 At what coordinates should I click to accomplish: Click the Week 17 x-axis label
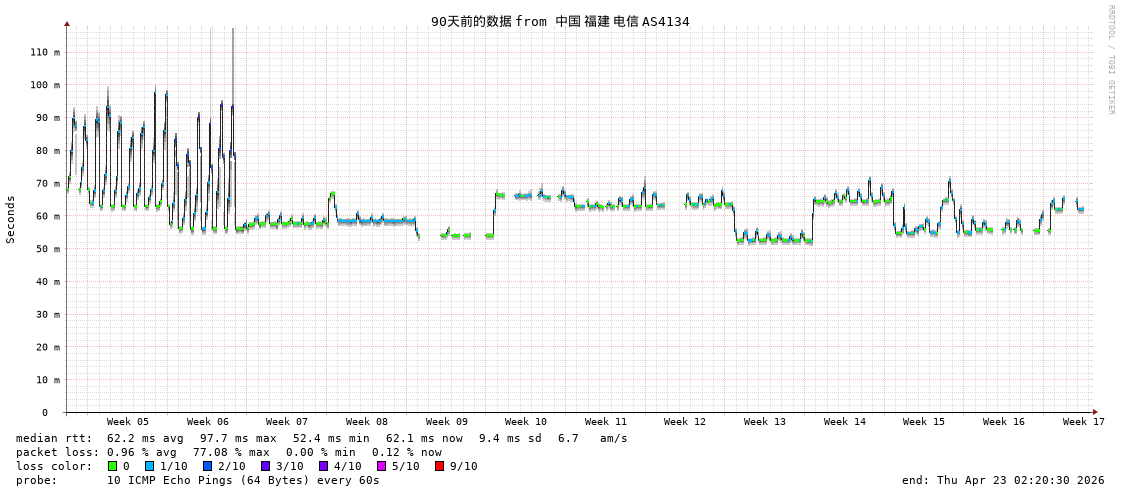pyautogui.click(x=1083, y=422)
